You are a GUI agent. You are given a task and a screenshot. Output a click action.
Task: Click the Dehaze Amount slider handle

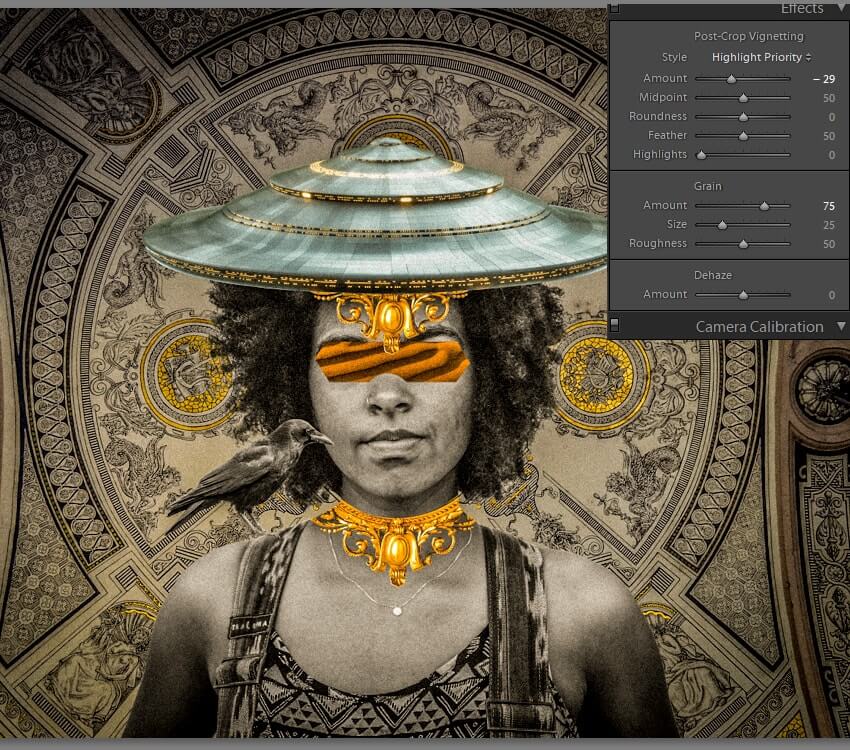point(743,295)
